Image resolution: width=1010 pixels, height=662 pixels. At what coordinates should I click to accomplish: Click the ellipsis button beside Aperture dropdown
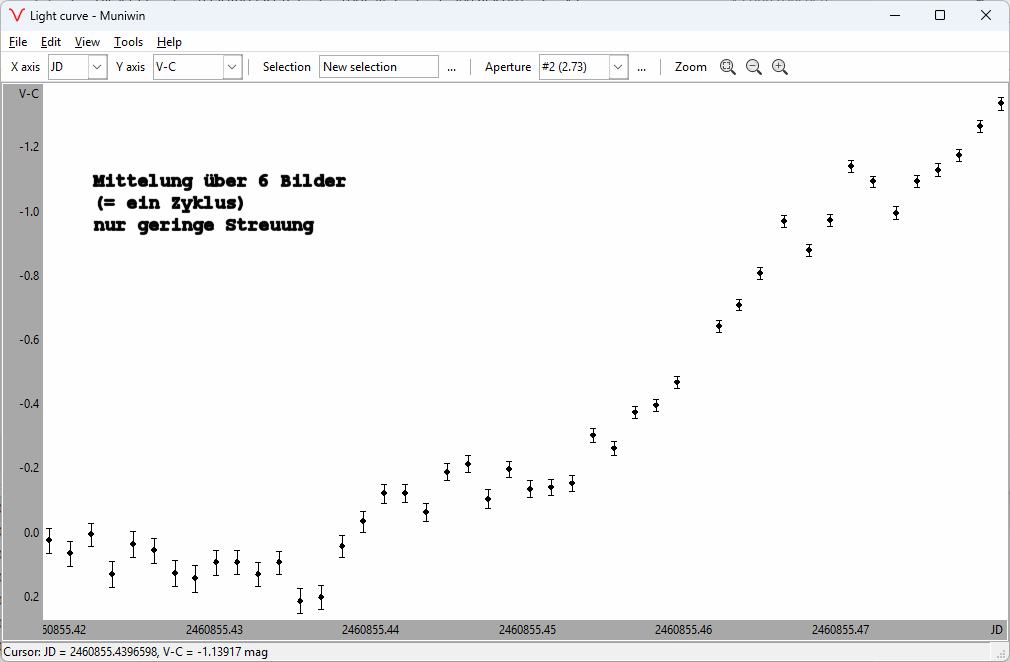click(641, 67)
